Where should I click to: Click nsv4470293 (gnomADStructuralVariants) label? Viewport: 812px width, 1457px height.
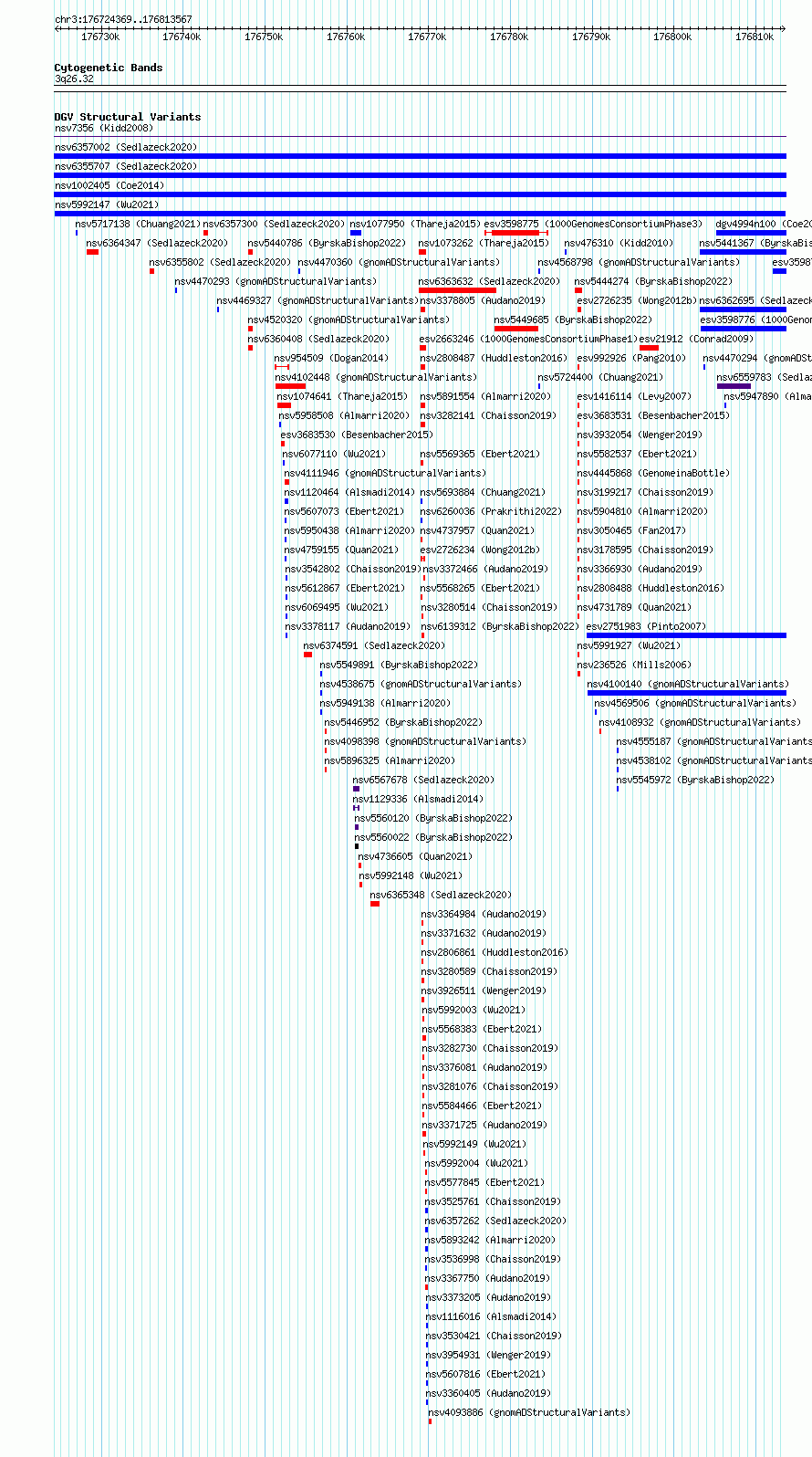click(x=276, y=282)
